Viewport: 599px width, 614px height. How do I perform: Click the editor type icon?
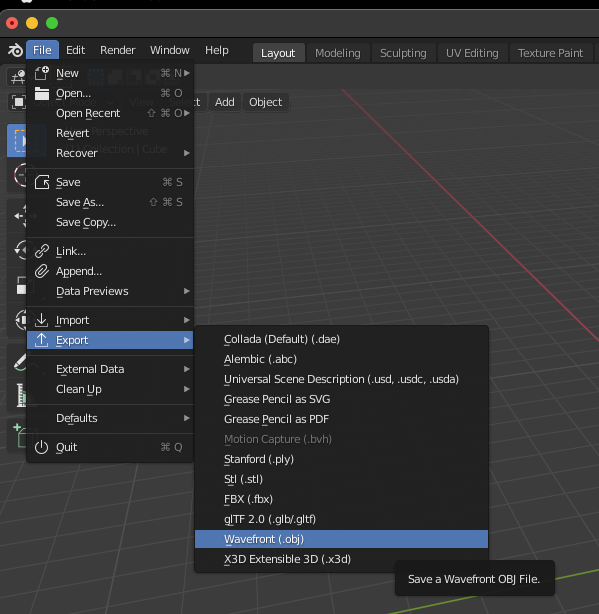(17, 78)
